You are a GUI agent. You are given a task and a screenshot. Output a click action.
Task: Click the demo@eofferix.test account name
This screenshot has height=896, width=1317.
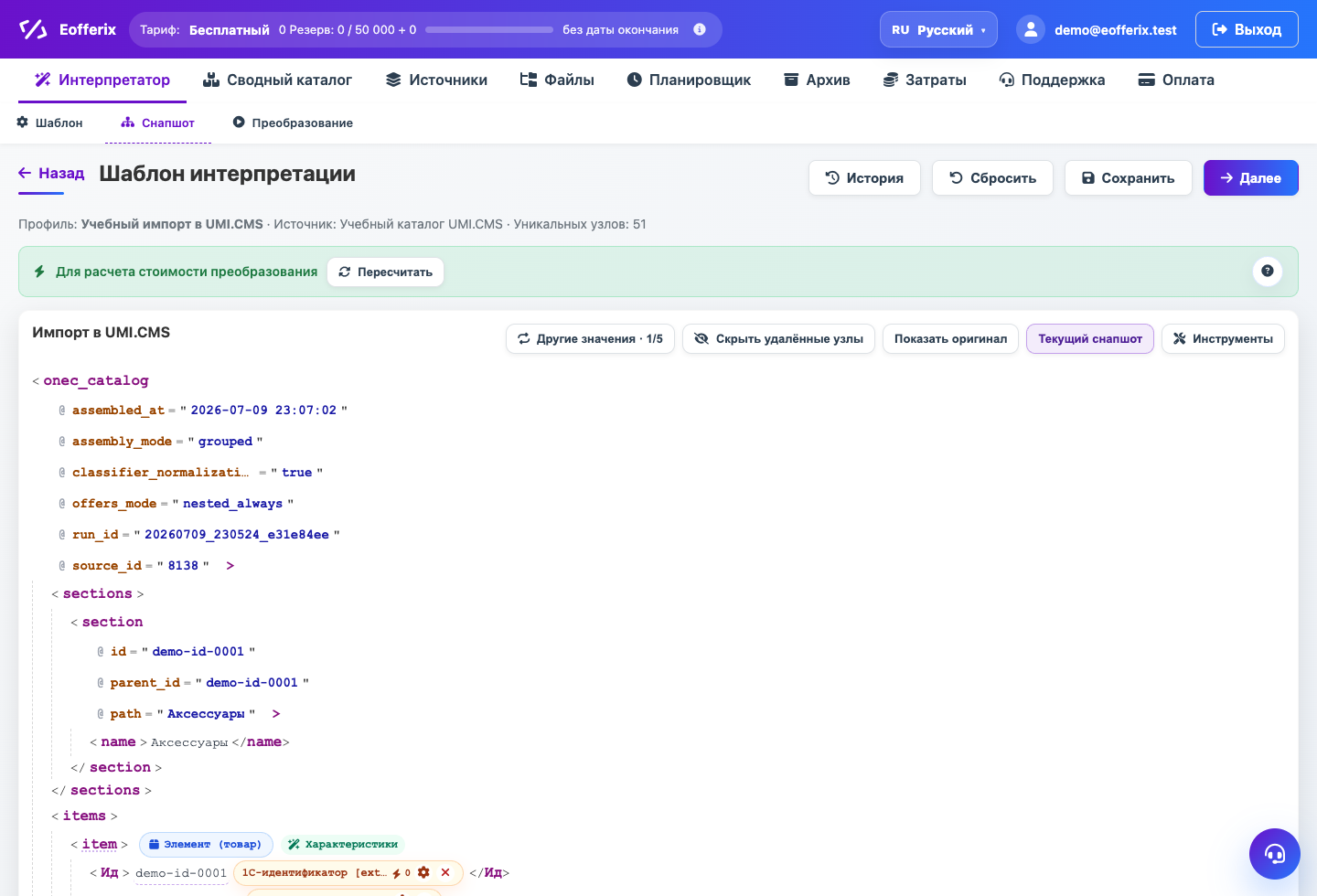point(1115,29)
